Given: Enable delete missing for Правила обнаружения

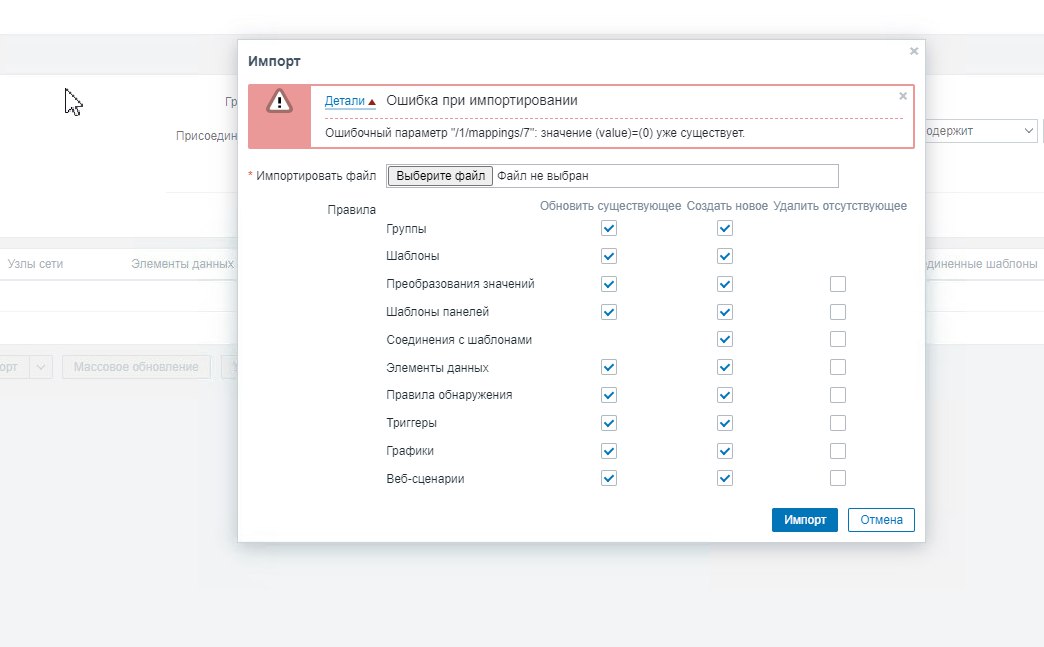Looking at the screenshot, I should 838,395.
